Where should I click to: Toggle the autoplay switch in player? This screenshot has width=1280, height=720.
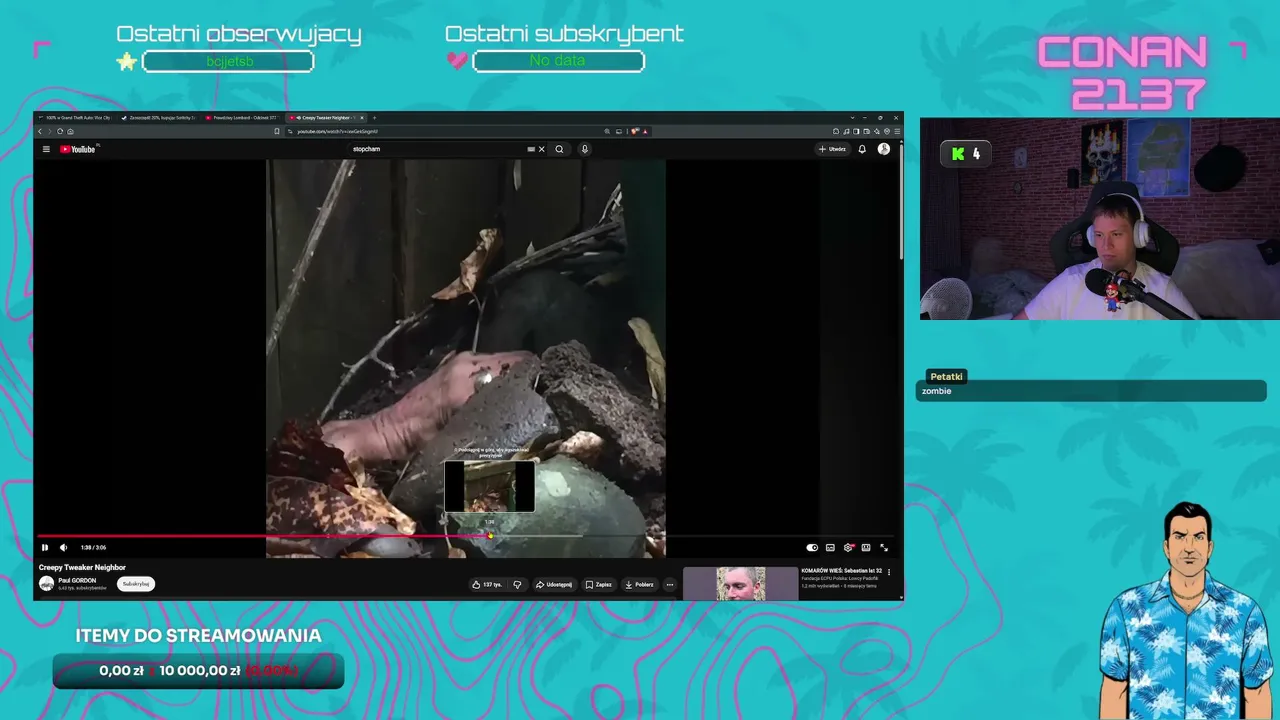click(x=812, y=547)
